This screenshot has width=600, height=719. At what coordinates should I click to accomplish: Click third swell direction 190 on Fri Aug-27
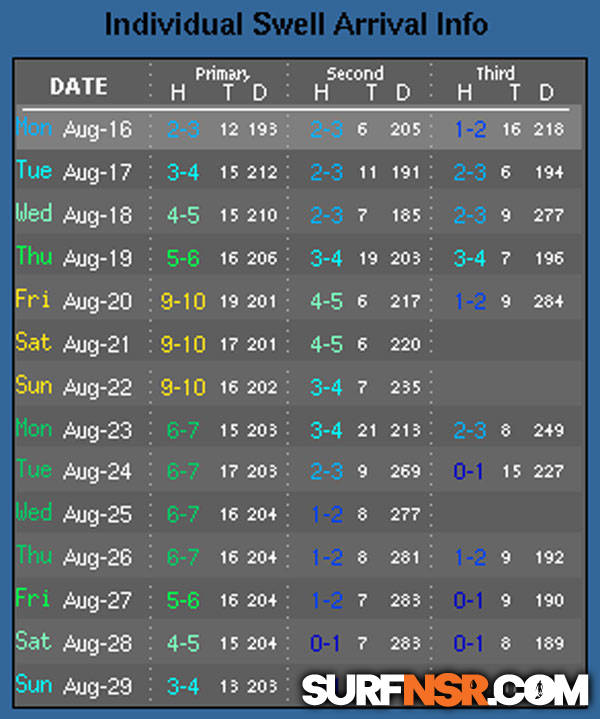click(x=550, y=600)
